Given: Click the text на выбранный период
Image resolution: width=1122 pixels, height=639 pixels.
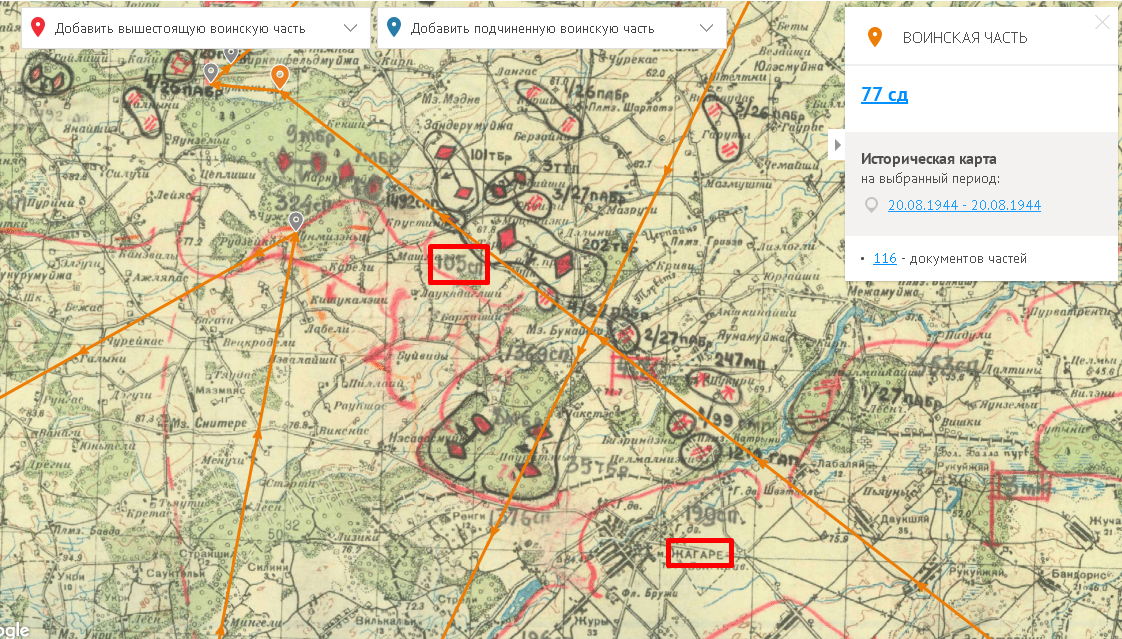Looking at the screenshot, I should coord(930,179).
